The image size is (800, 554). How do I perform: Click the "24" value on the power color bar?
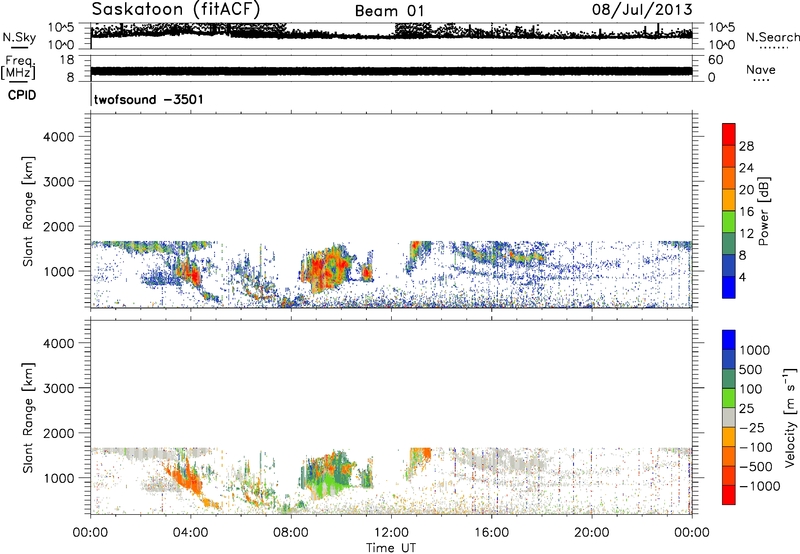(746, 168)
